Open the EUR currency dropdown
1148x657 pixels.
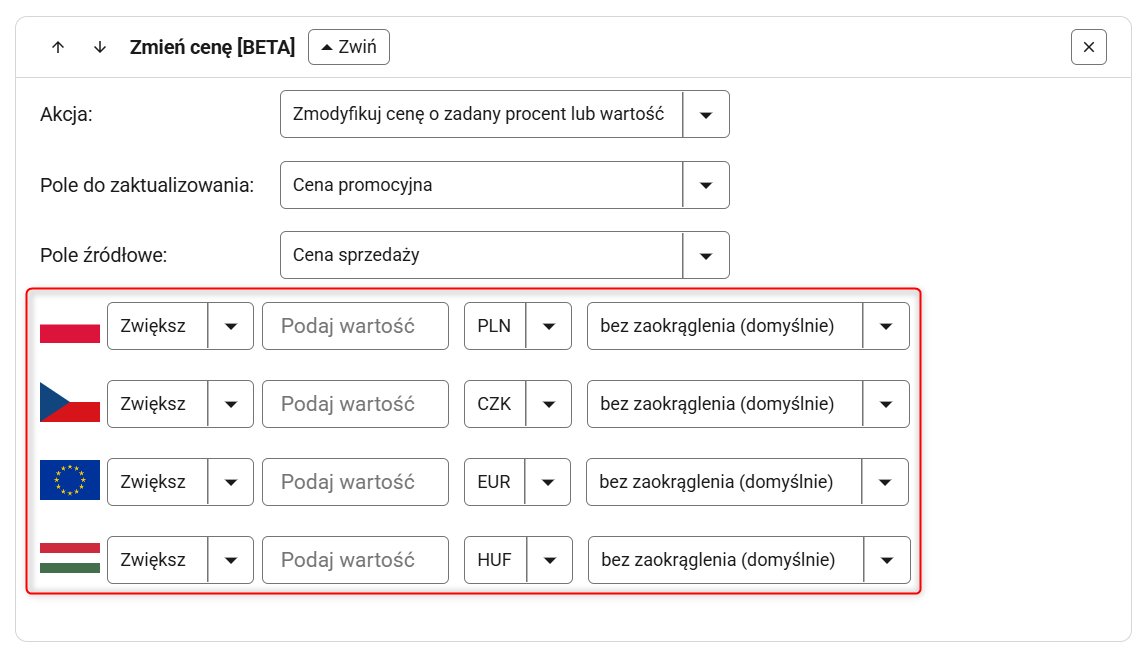[x=517, y=482]
